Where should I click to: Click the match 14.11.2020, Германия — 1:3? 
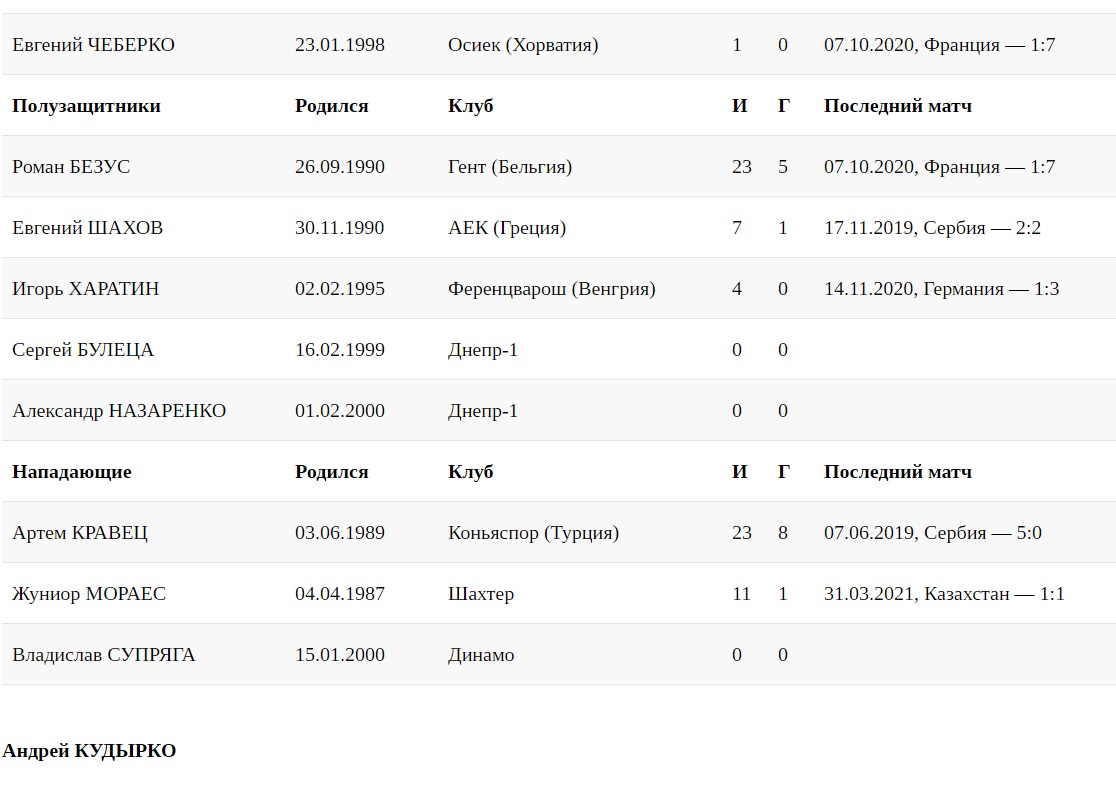941,289
